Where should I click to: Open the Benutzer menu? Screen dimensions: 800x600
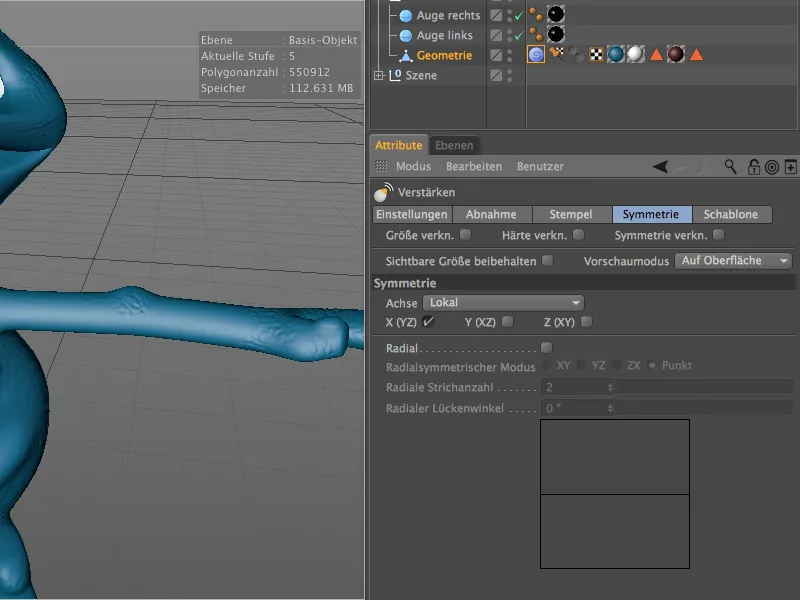pos(540,166)
